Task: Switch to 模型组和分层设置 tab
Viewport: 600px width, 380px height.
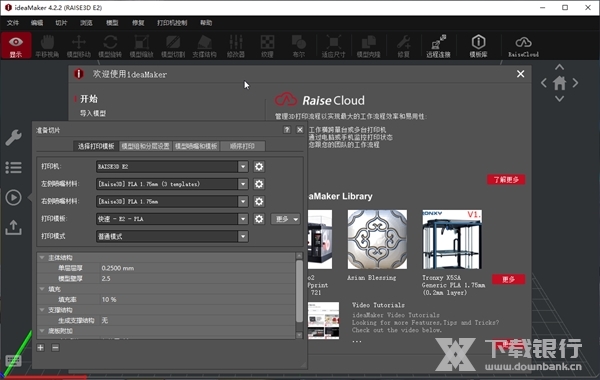Action: 145,146
